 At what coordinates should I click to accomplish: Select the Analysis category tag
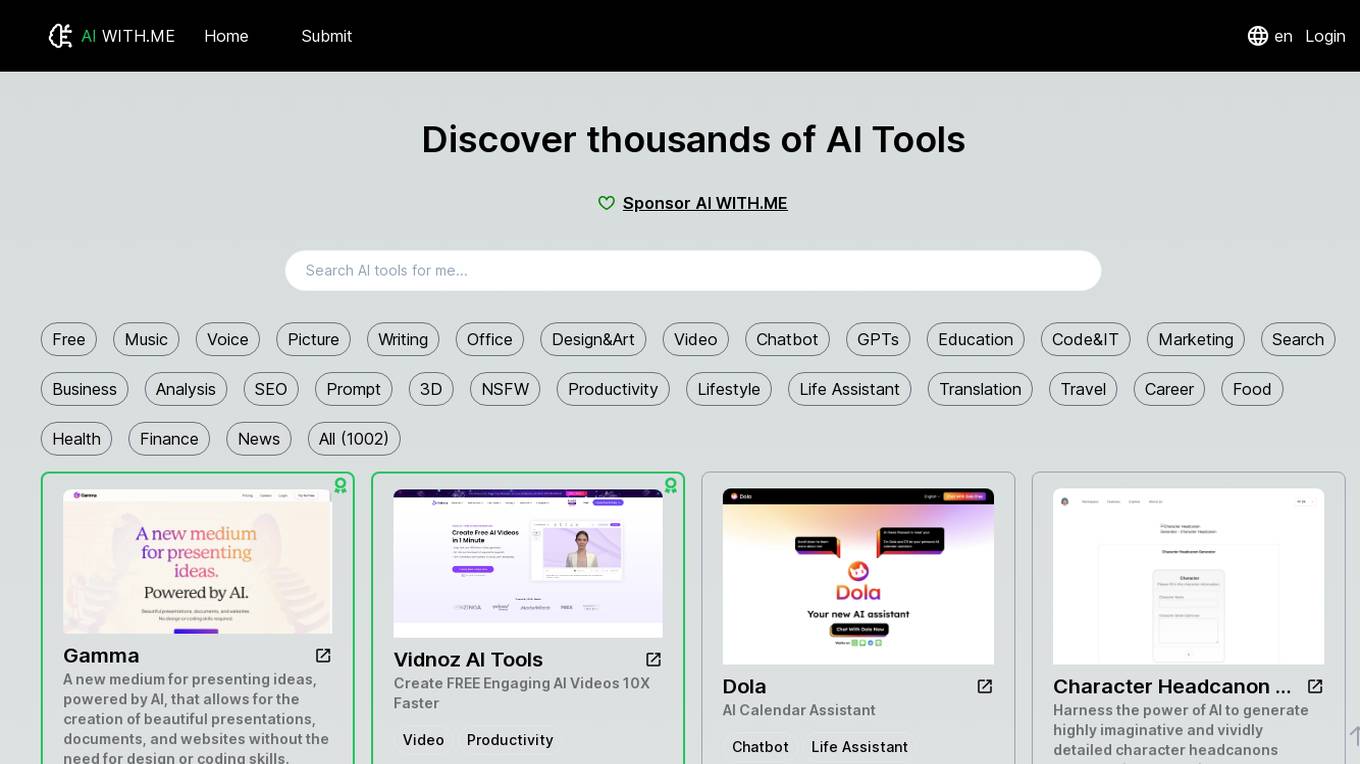[x=186, y=389]
